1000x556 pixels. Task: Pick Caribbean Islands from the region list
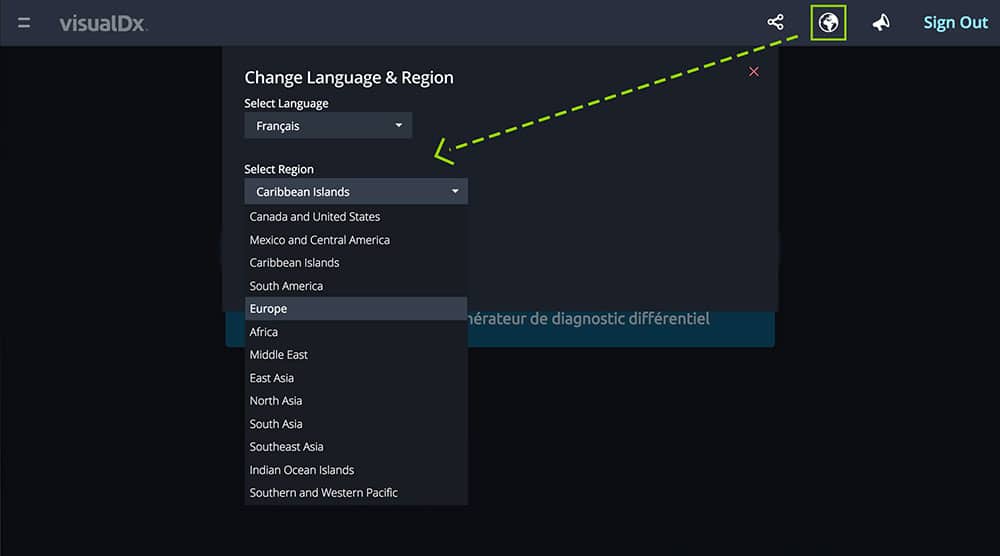(x=294, y=263)
